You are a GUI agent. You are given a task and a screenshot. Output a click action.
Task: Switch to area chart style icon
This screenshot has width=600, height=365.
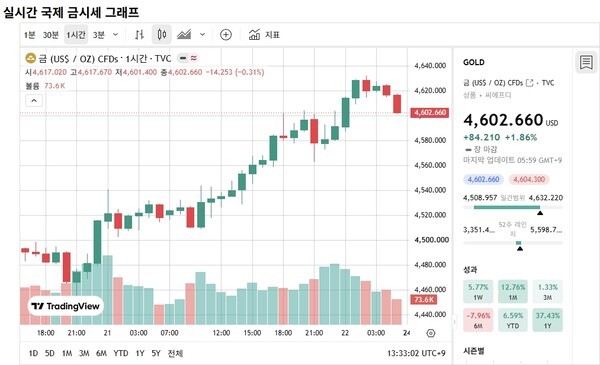click(x=184, y=35)
